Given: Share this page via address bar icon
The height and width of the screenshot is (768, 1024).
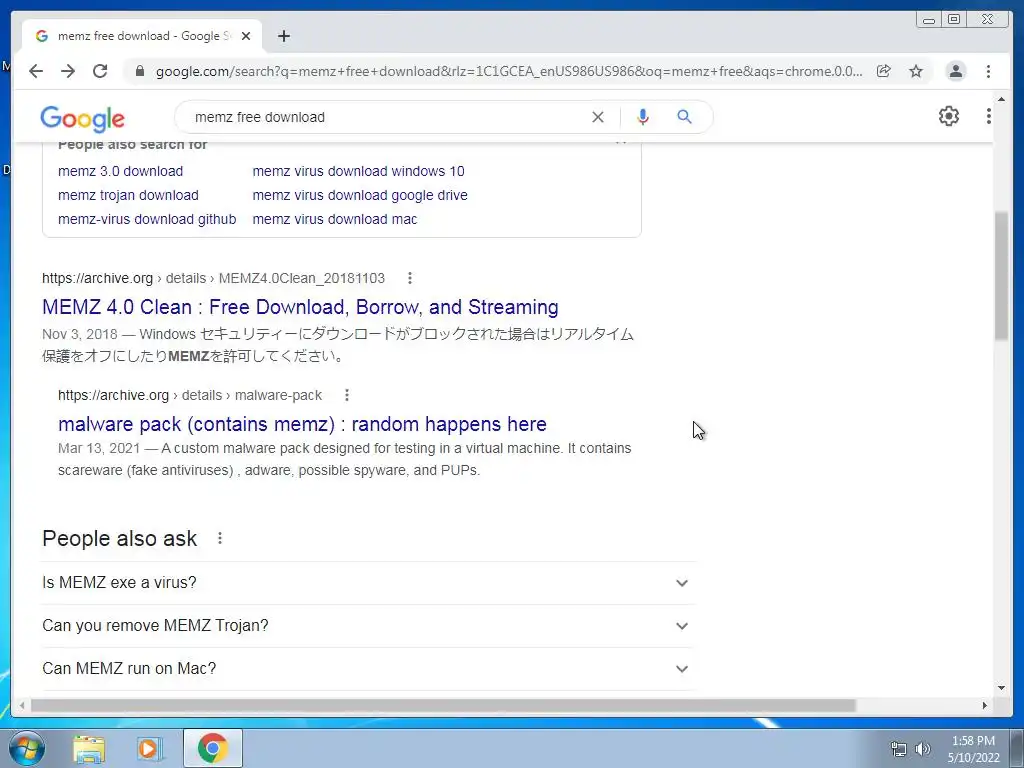Looking at the screenshot, I should point(884,71).
